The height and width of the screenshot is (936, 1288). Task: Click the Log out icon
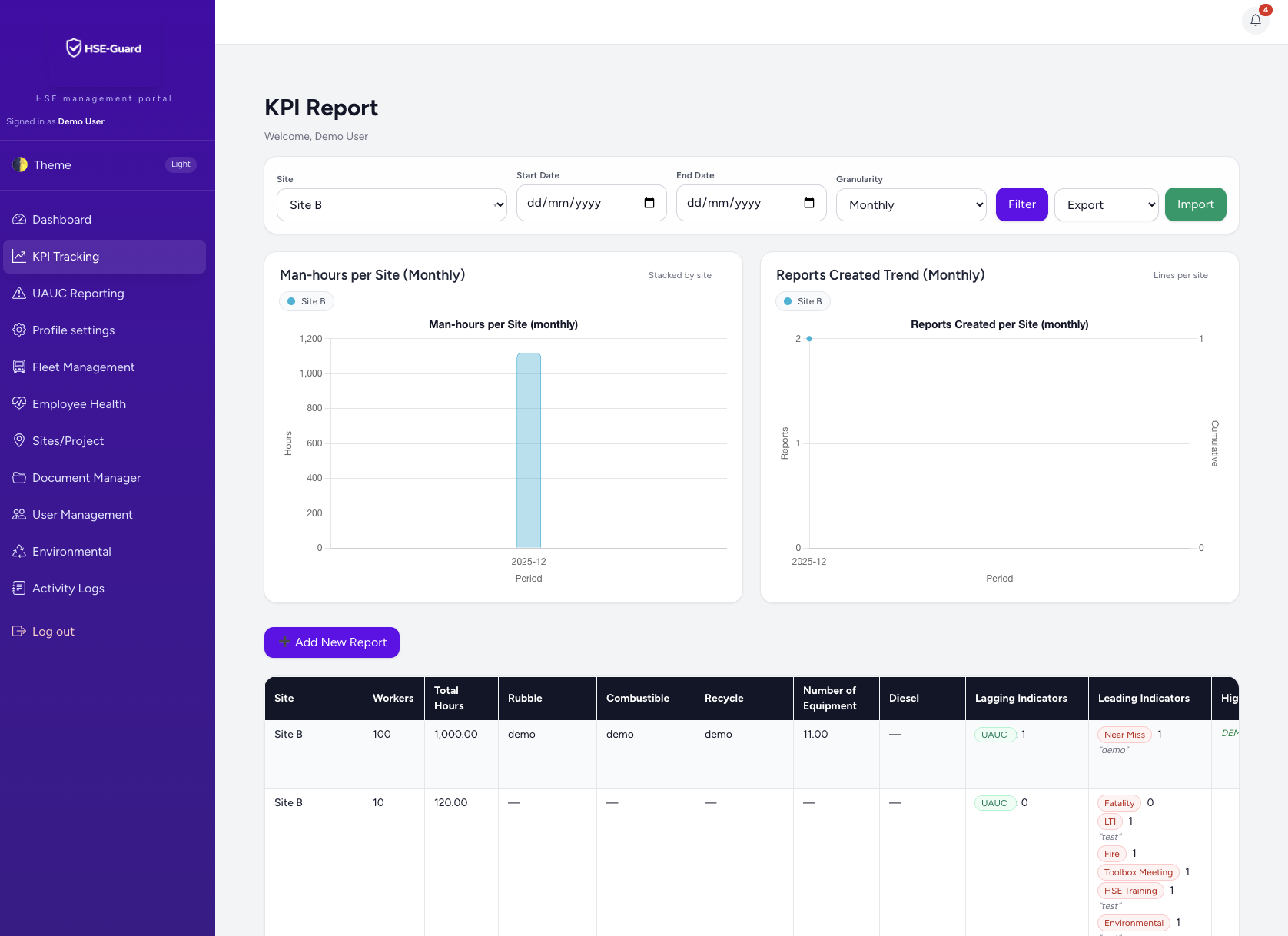tap(19, 631)
